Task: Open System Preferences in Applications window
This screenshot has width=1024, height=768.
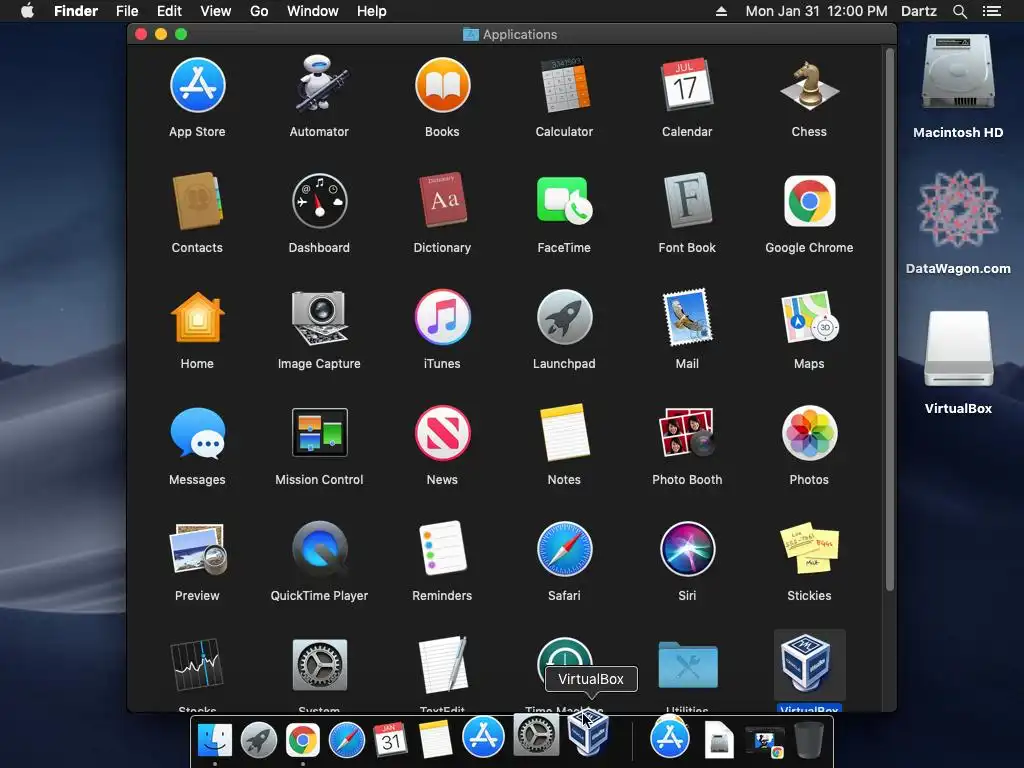Action: (x=319, y=665)
